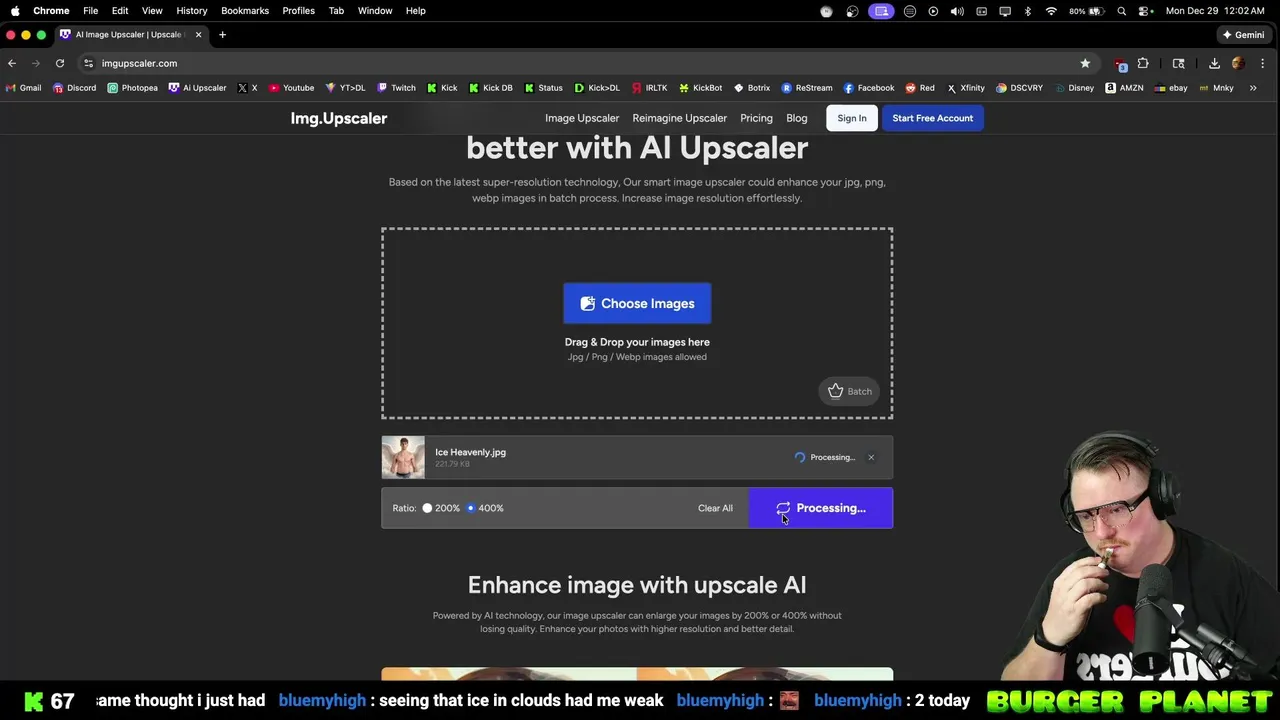Open the ebay bookmark
The height and width of the screenshot is (720, 1280).
1171,88
